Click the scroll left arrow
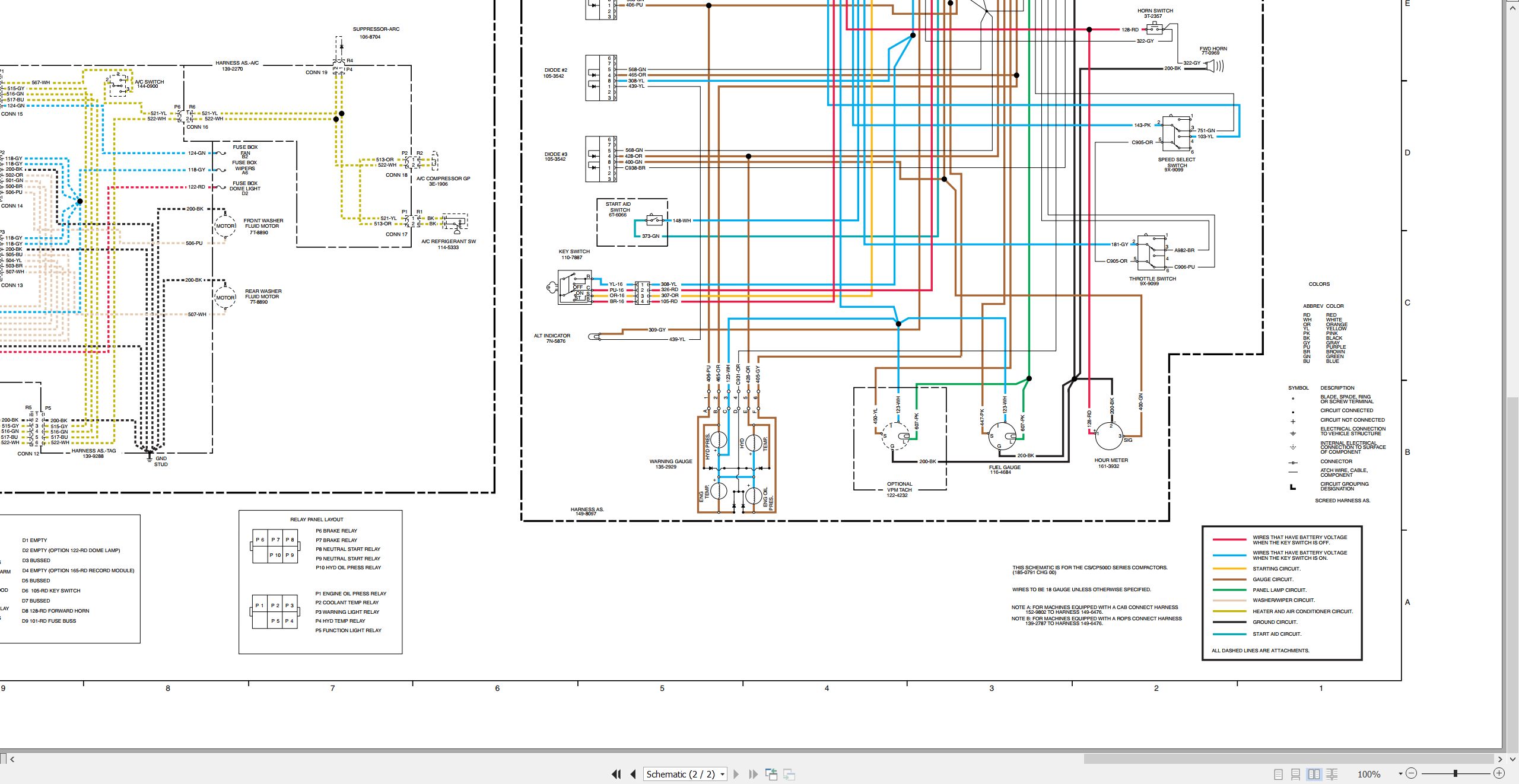Image resolution: width=1519 pixels, height=784 pixels. tap(12, 758)
